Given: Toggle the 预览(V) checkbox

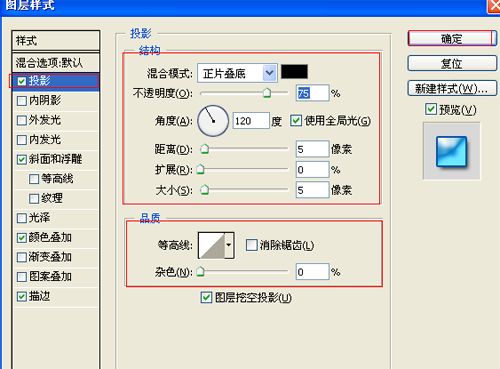Looking at the screenshot, I should 431,109.
